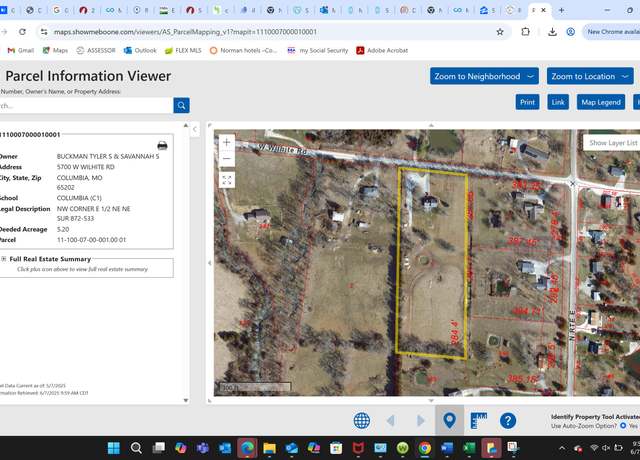The height and width of the screenshot is (460, 640).
Task: Open the measure ruler tool
Action: (x=478, y=420)
